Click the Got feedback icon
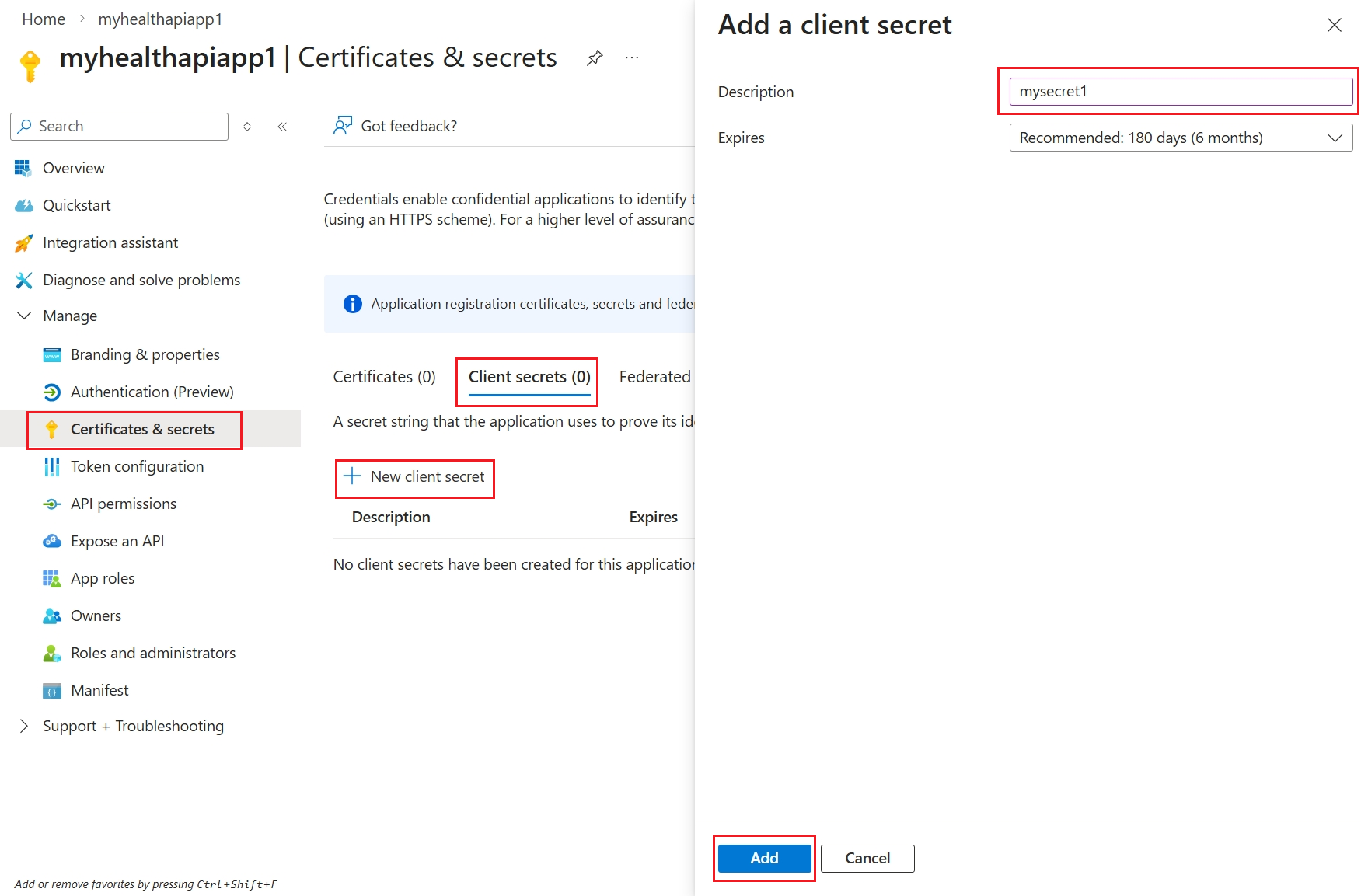 [343, 126]
